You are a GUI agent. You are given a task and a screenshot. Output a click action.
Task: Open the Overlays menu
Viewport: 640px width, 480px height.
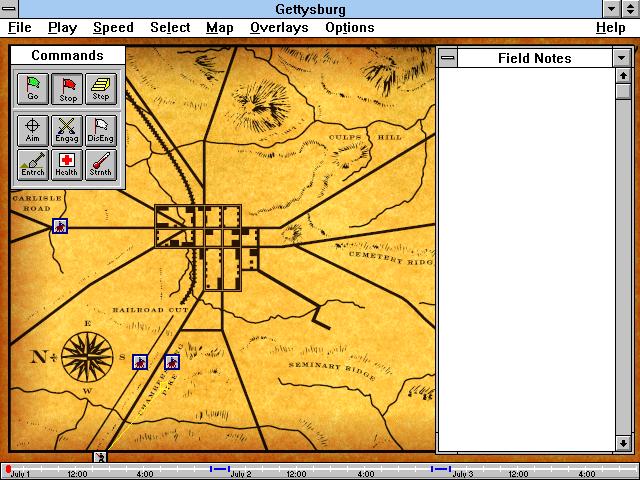pos(279,28)
